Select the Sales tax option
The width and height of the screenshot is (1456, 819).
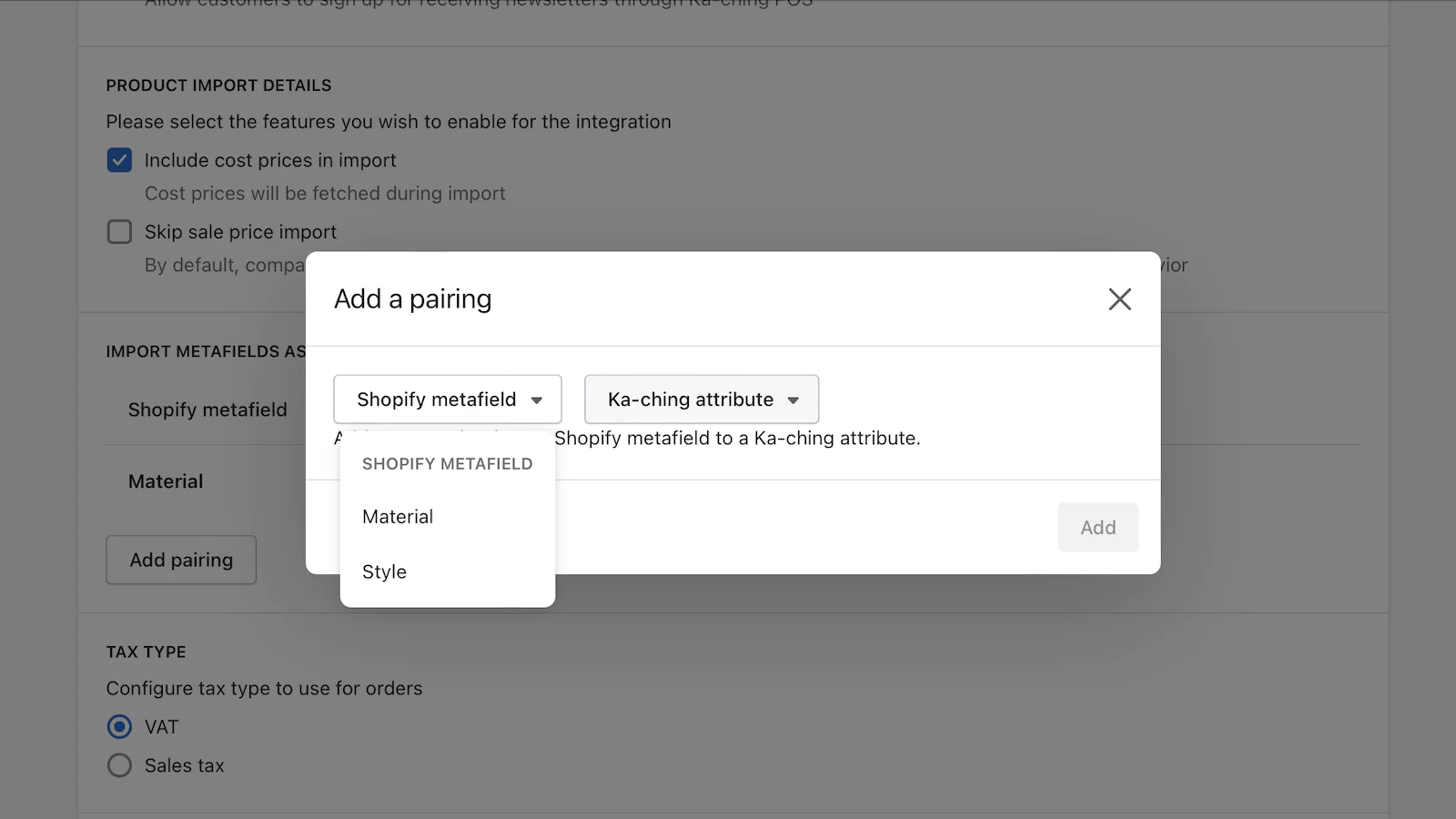point(119,765)
